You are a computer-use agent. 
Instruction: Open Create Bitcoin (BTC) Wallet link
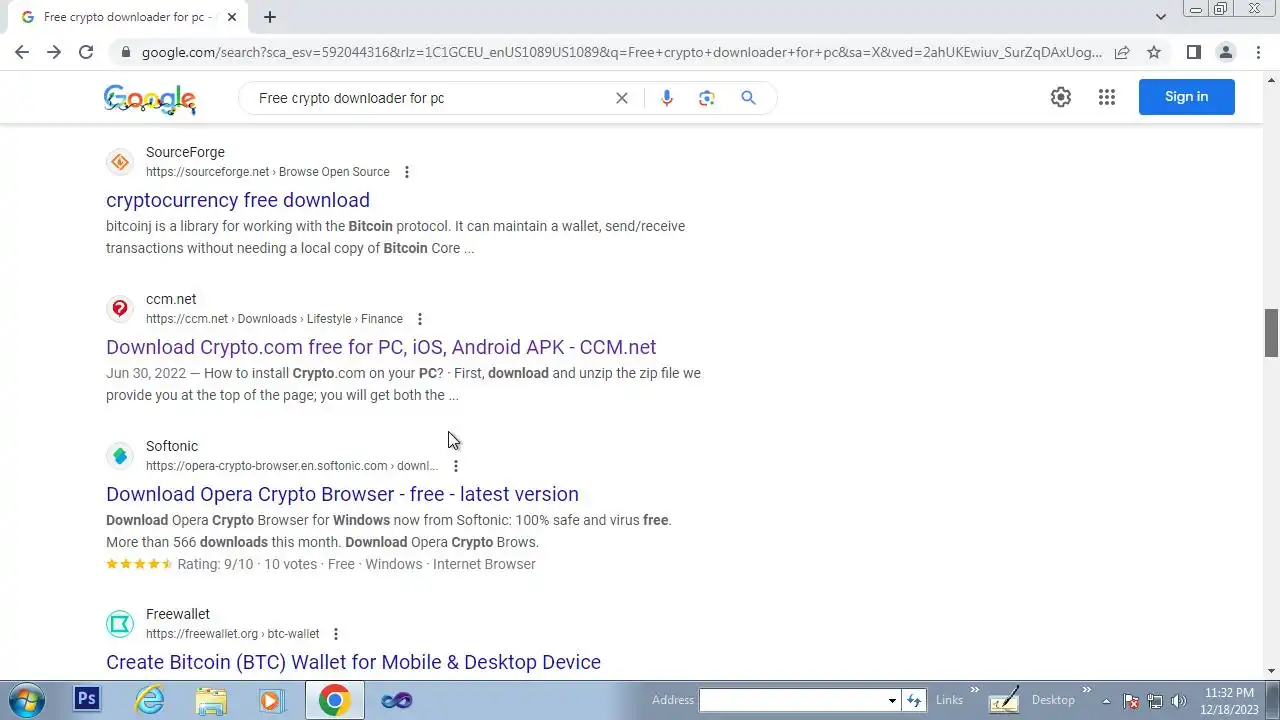pos(353,662)
